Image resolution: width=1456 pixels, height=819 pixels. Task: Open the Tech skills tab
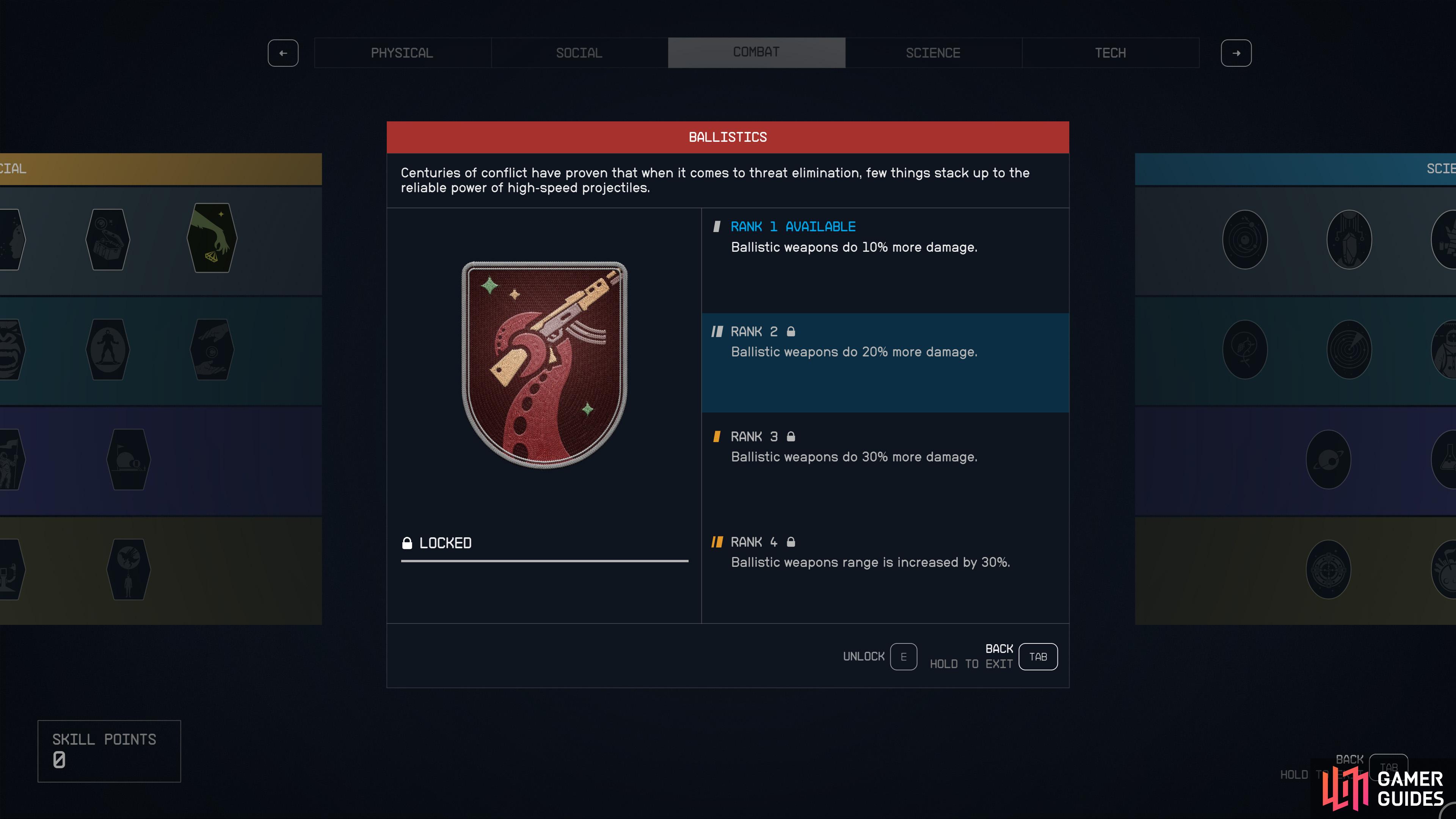point(1111,53)
